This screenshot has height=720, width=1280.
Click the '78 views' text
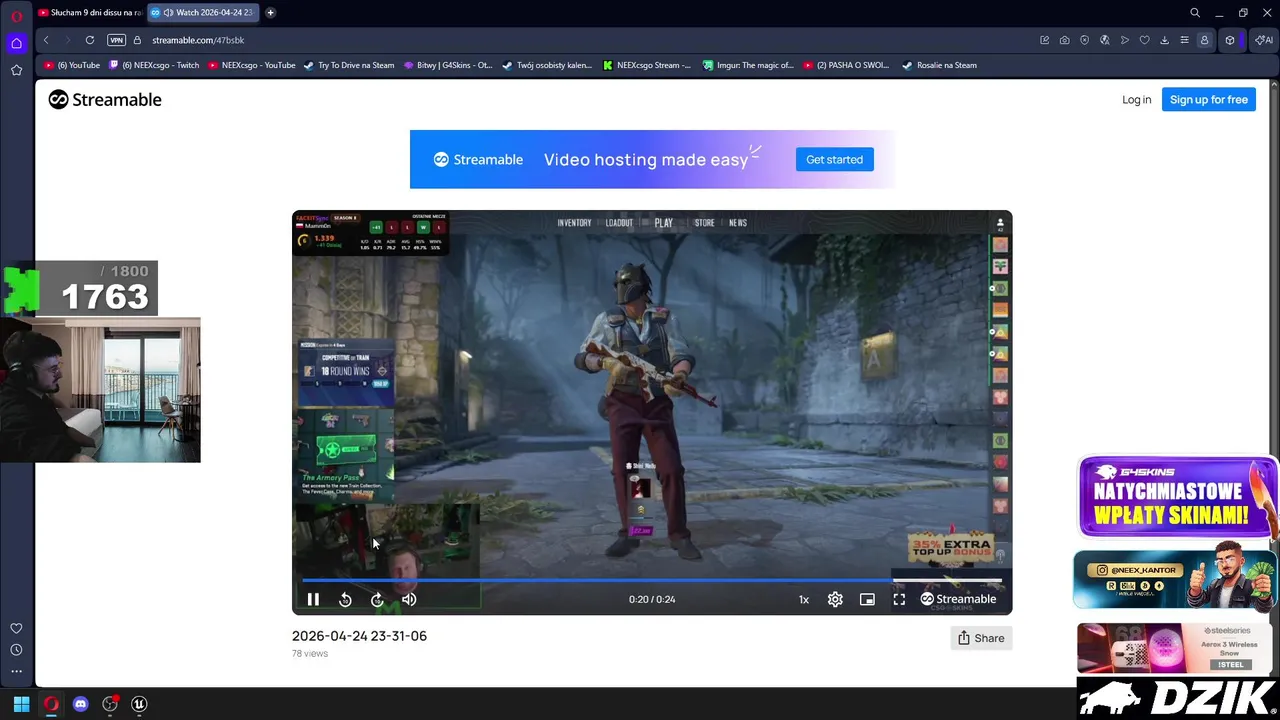click(x=310, y=654)
